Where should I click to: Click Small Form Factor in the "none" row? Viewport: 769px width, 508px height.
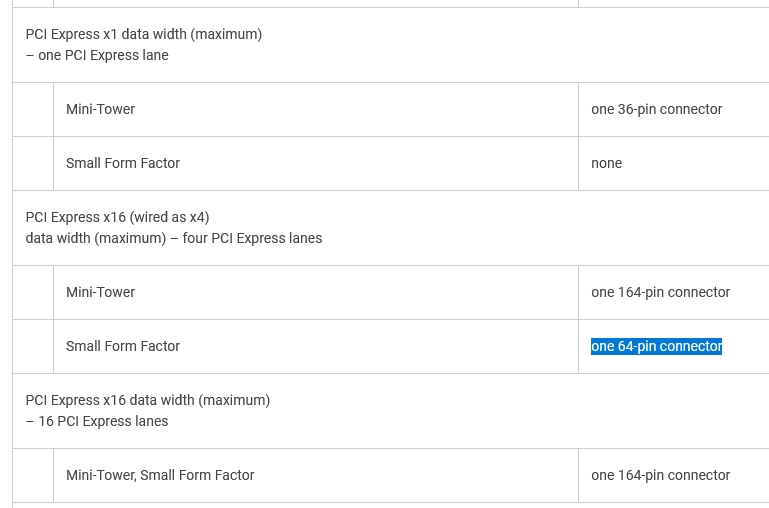[123, 163]
